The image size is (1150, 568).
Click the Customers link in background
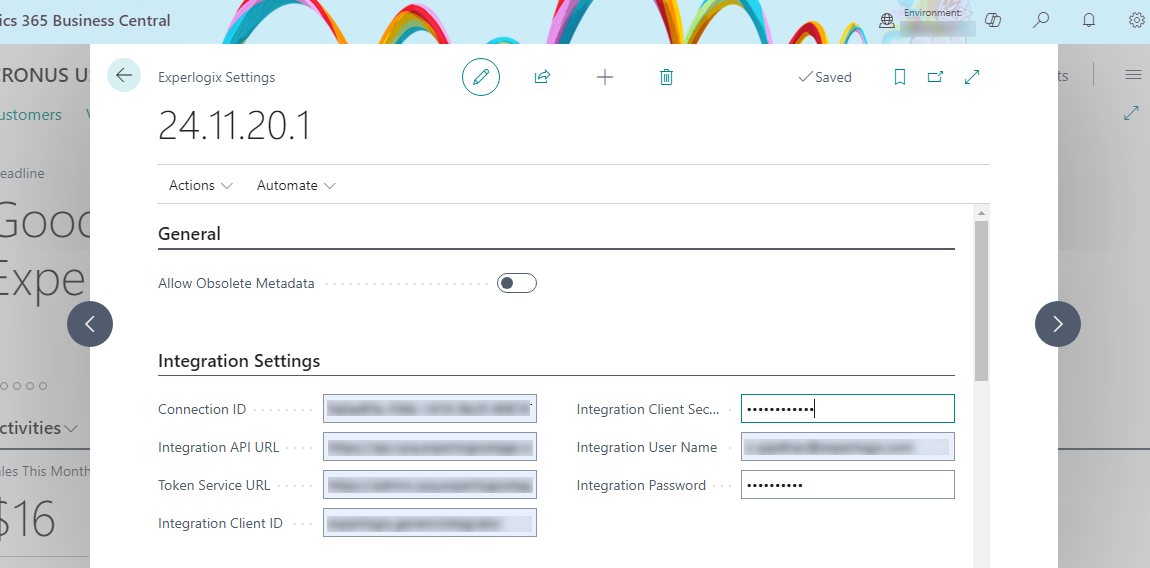pos(31,114)
